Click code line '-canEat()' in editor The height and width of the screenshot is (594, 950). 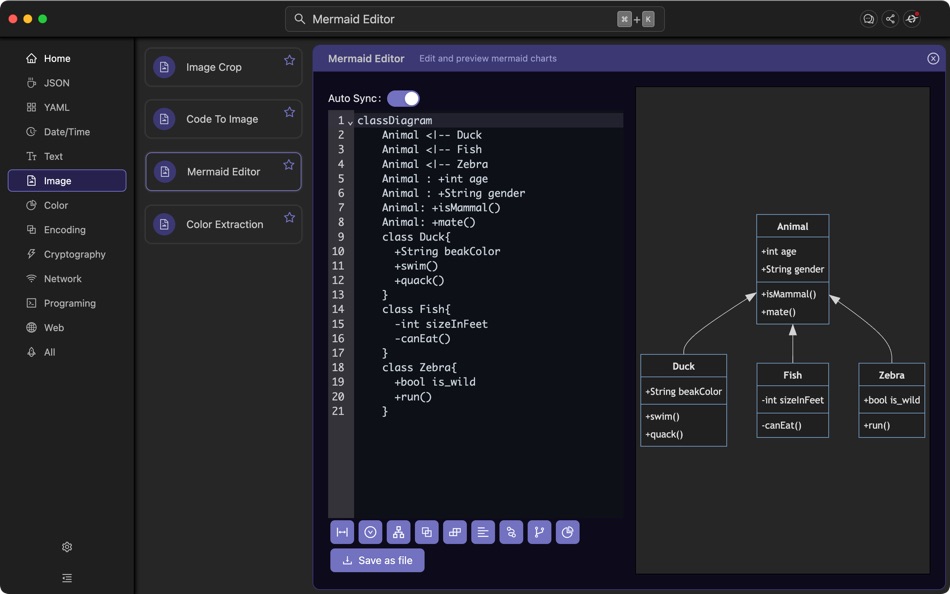[x=422, y=338]
